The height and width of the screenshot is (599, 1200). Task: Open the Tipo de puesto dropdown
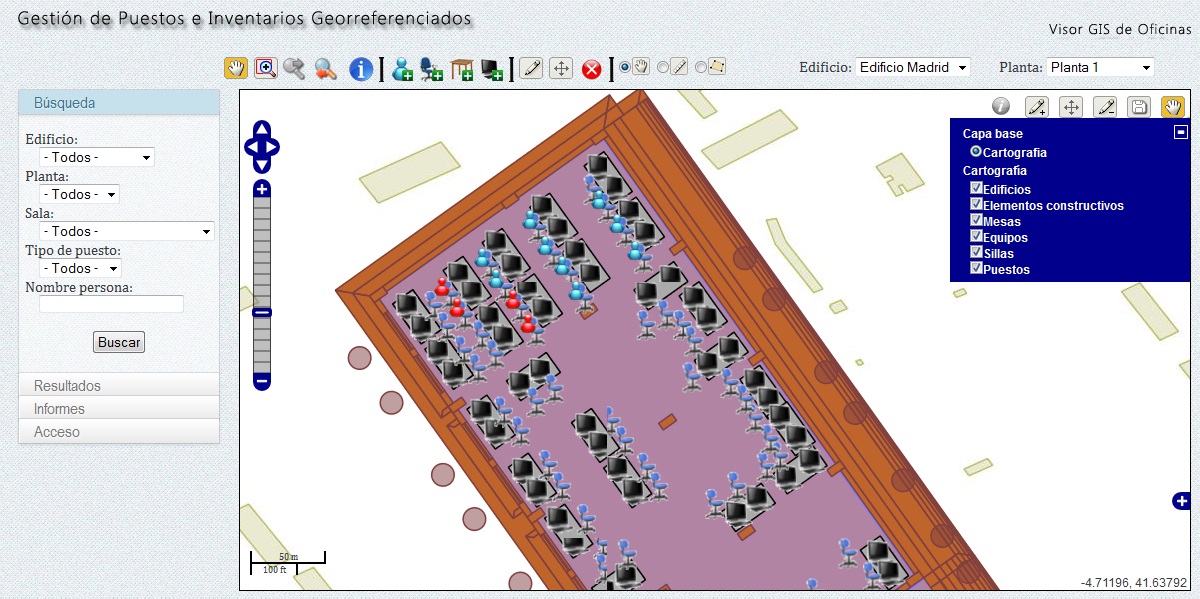pos(80,268)
